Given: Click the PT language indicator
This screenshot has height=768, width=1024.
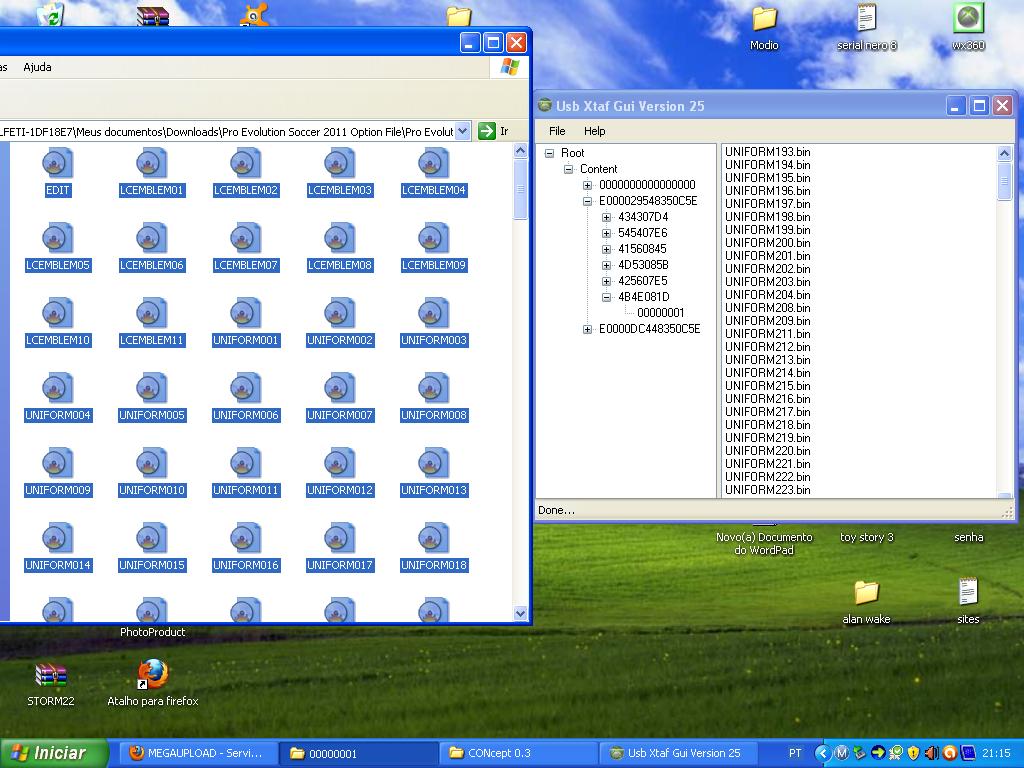Looking at the screenshot, I should (x=795, y=753).
